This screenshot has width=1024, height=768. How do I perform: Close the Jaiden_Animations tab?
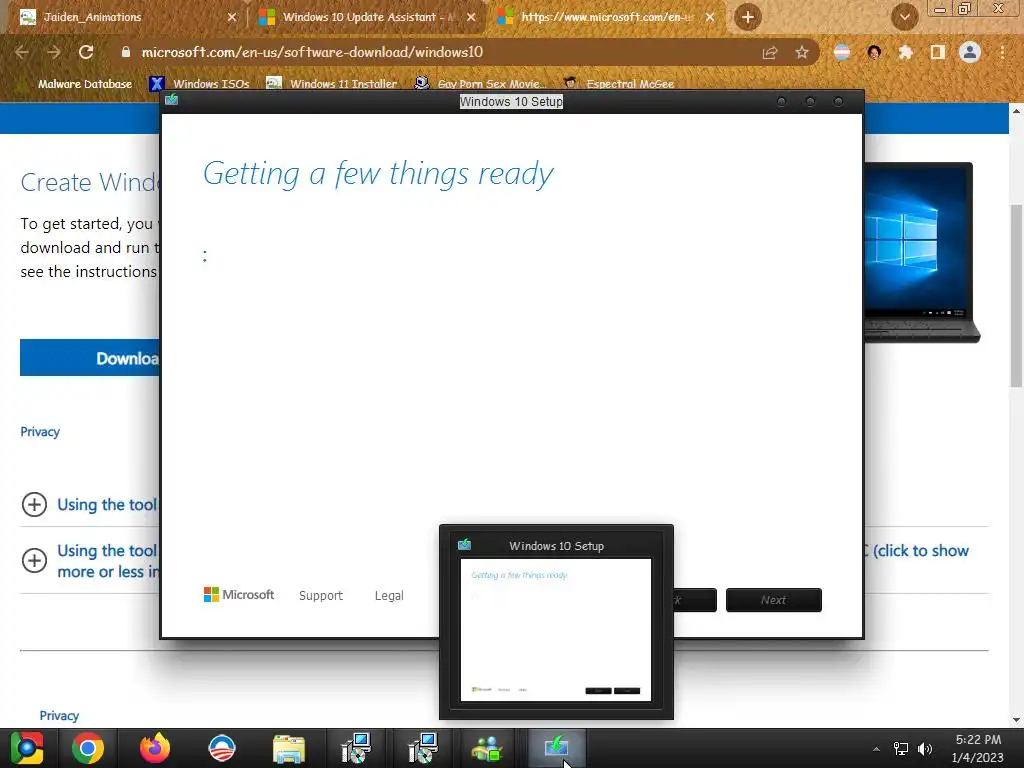232,18
